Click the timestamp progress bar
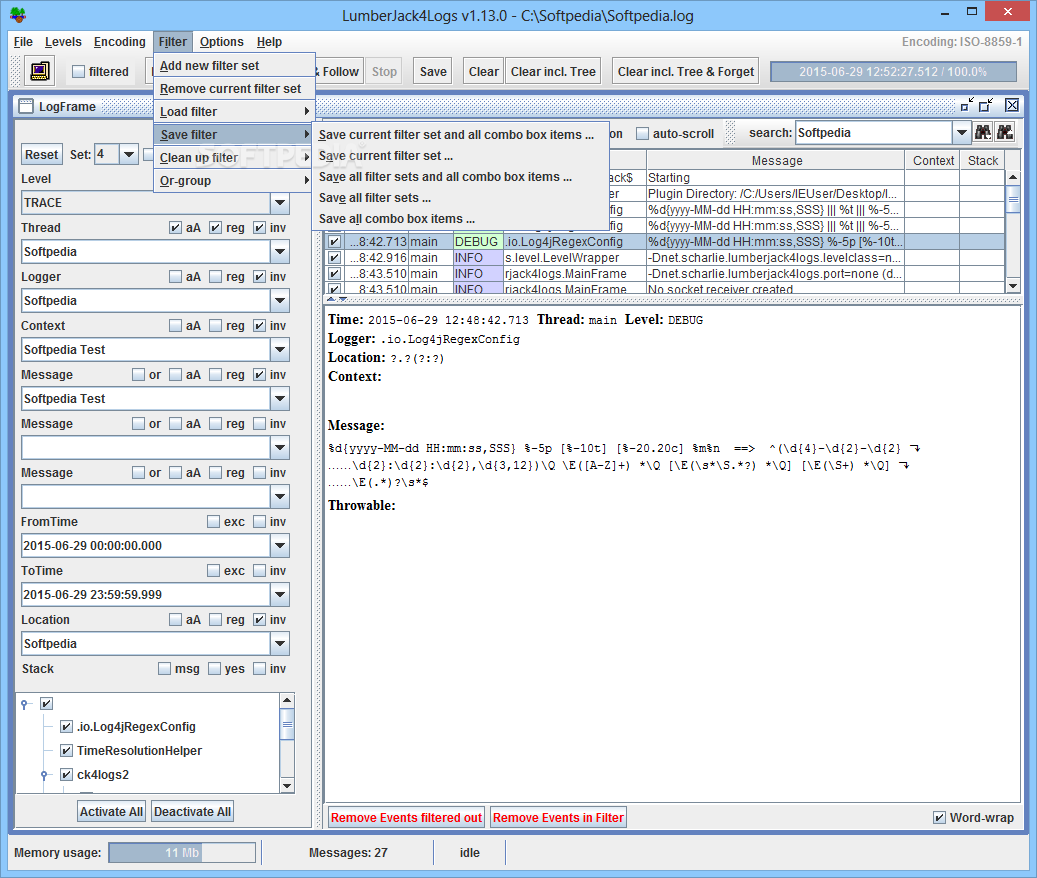Viewport: 1037px width, 878px height. tap(893, 71)
